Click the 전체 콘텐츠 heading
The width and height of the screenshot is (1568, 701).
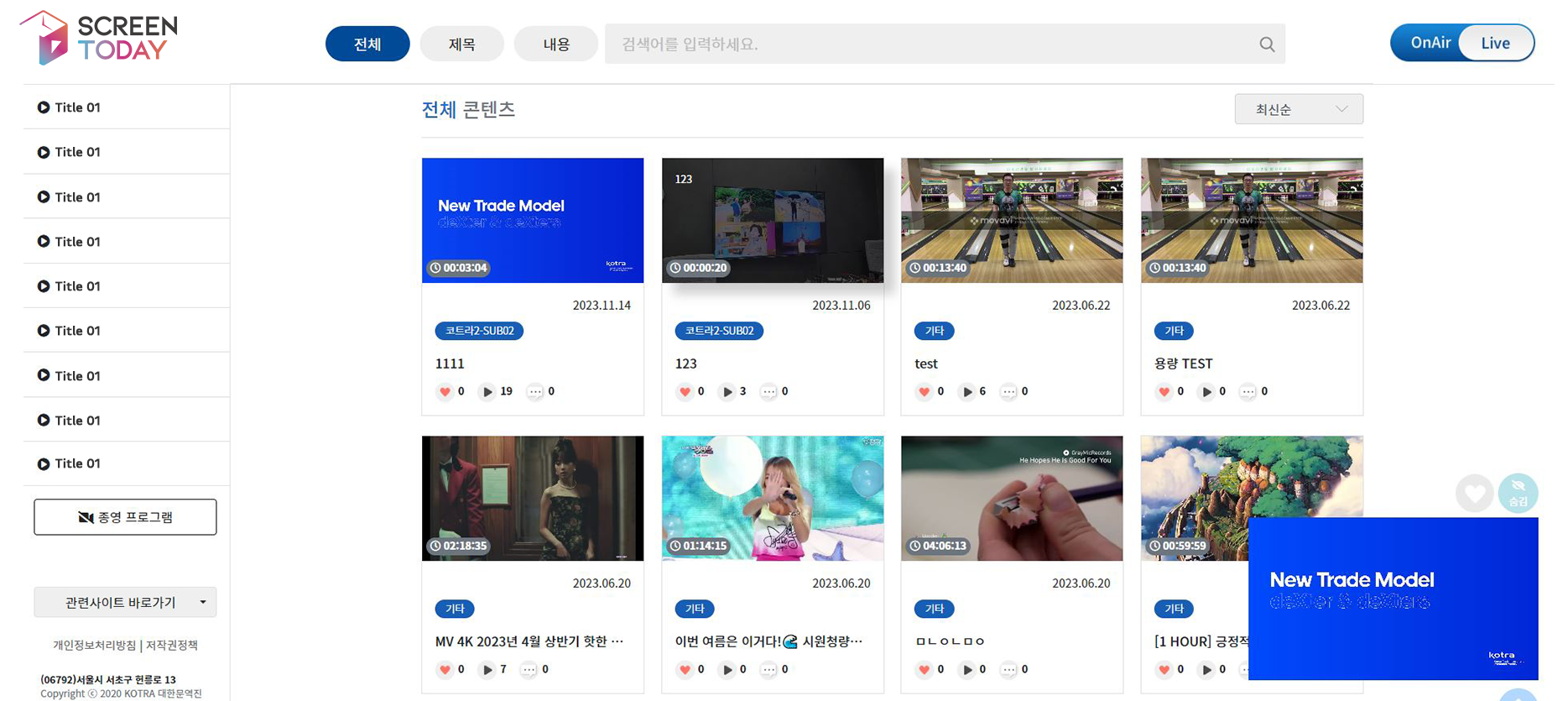click(x=468, y=110)
